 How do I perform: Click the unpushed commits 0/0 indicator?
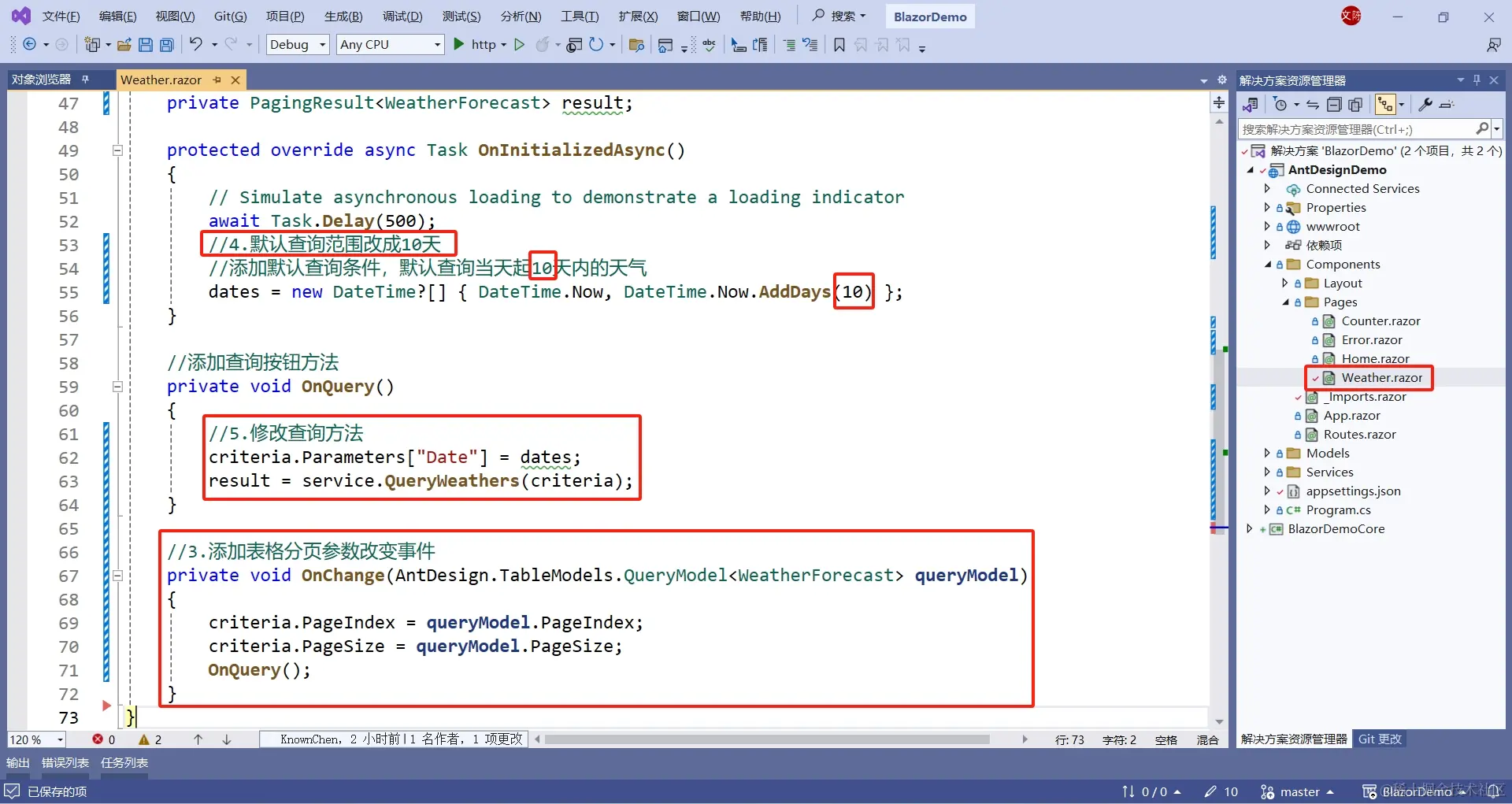click(x=1151, y=791)
